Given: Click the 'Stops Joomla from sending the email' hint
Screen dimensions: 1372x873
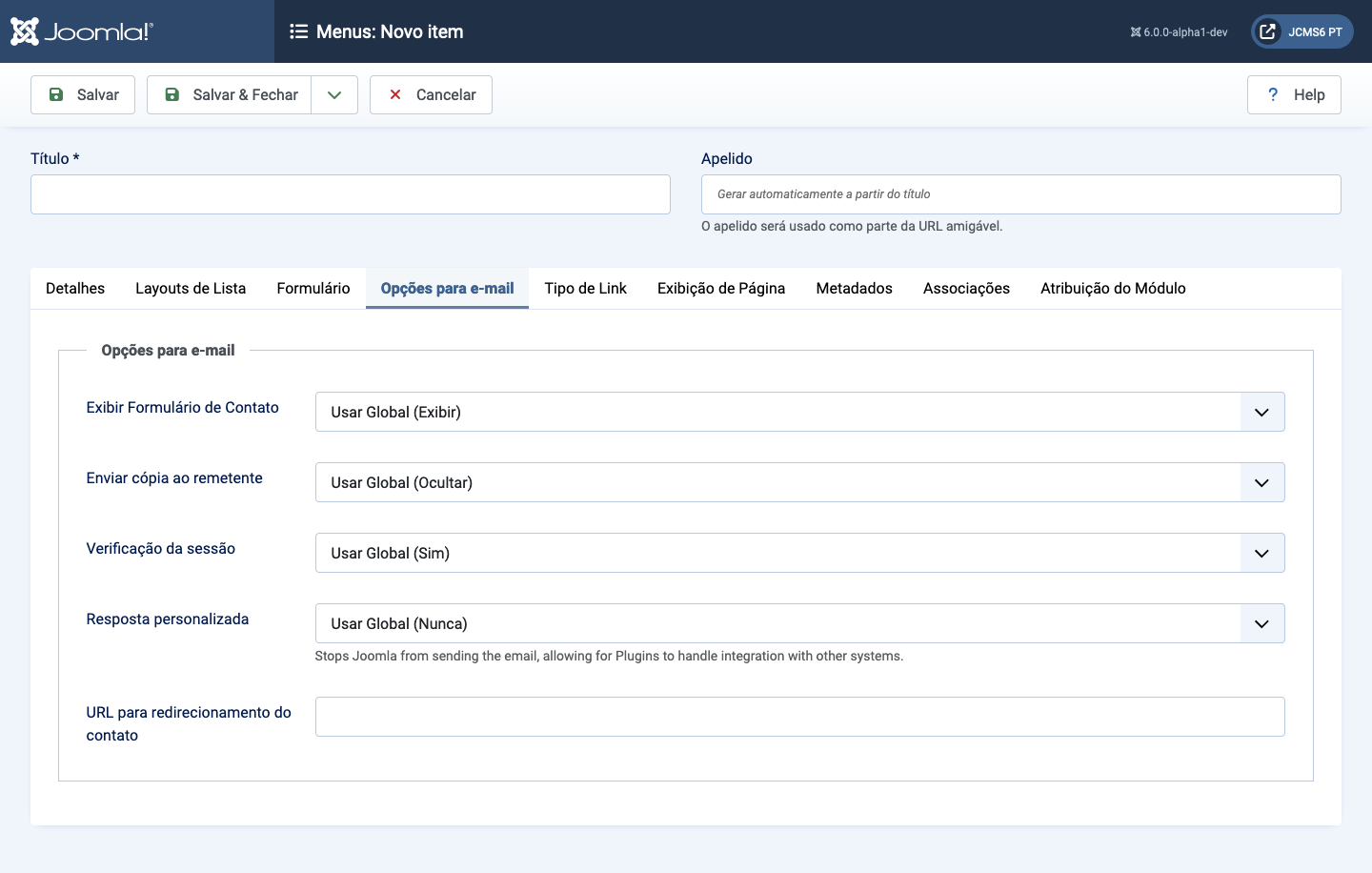Looking at the screenshot, I should coord(609,656).
